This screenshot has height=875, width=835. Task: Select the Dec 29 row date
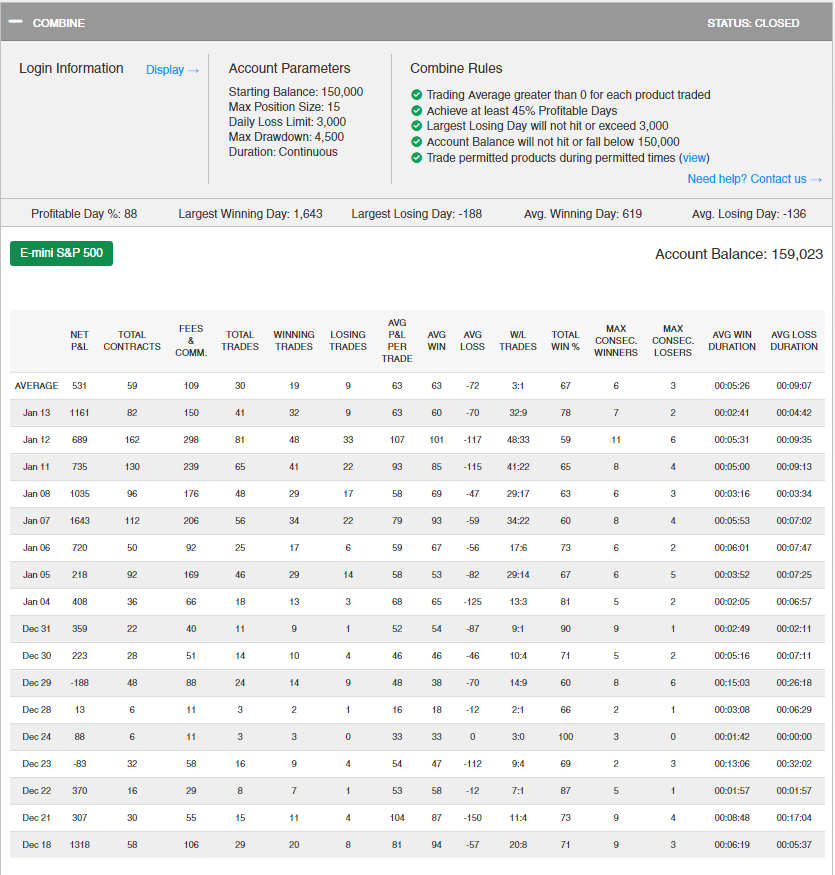(36, 682)
